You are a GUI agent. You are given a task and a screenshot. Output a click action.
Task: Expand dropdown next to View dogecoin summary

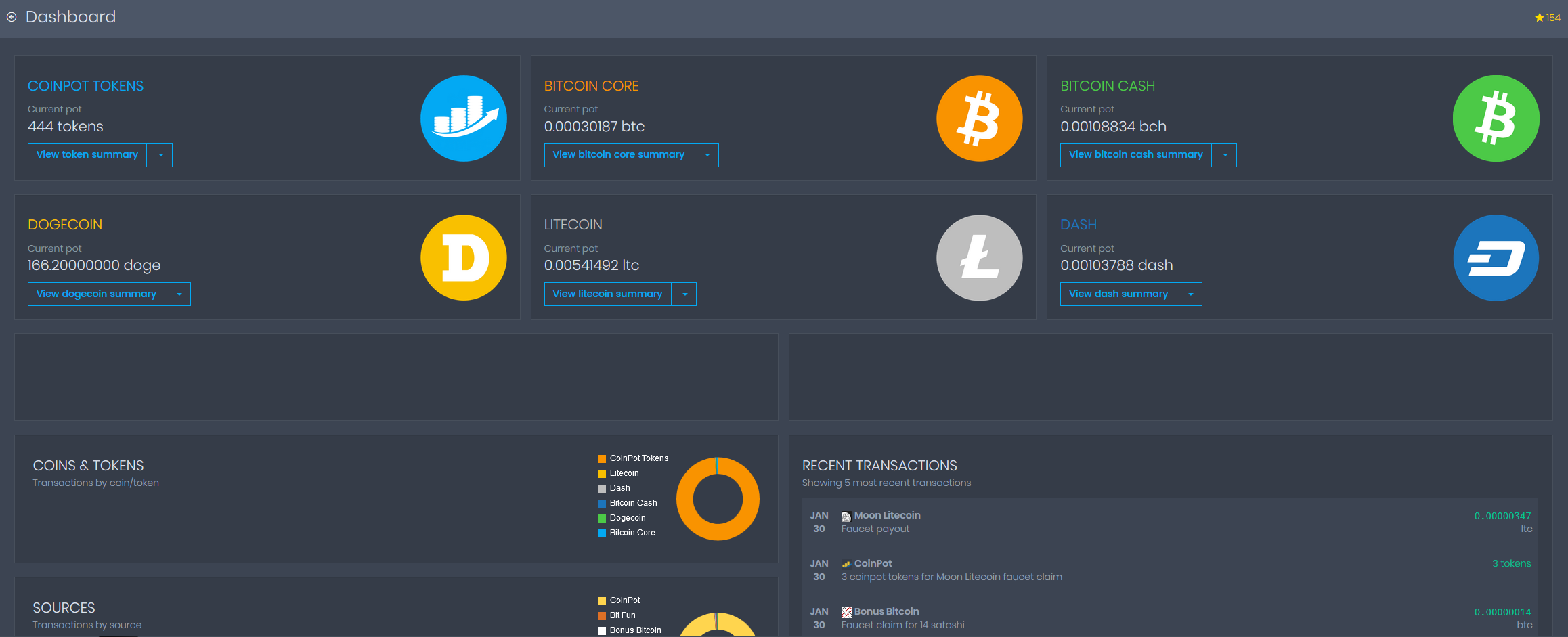pos(178,294)
